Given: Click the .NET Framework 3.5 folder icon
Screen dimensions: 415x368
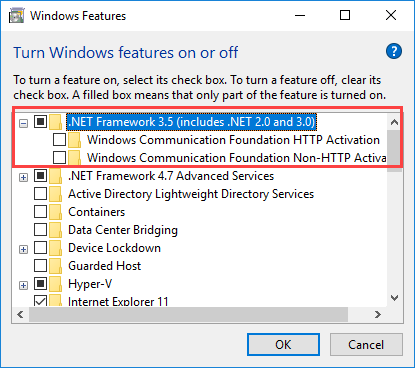Looking at the screenshot, I should [55, 122].
